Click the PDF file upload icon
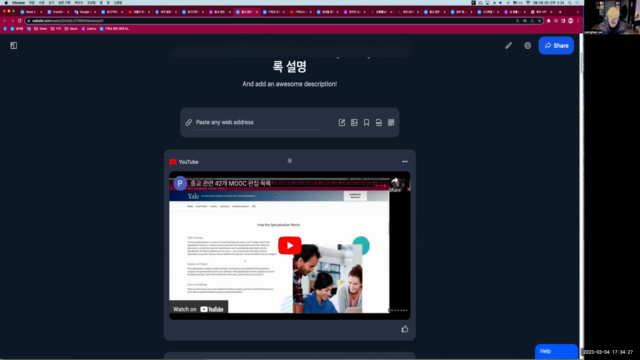 pyautogui.click(x=379, y=122)
